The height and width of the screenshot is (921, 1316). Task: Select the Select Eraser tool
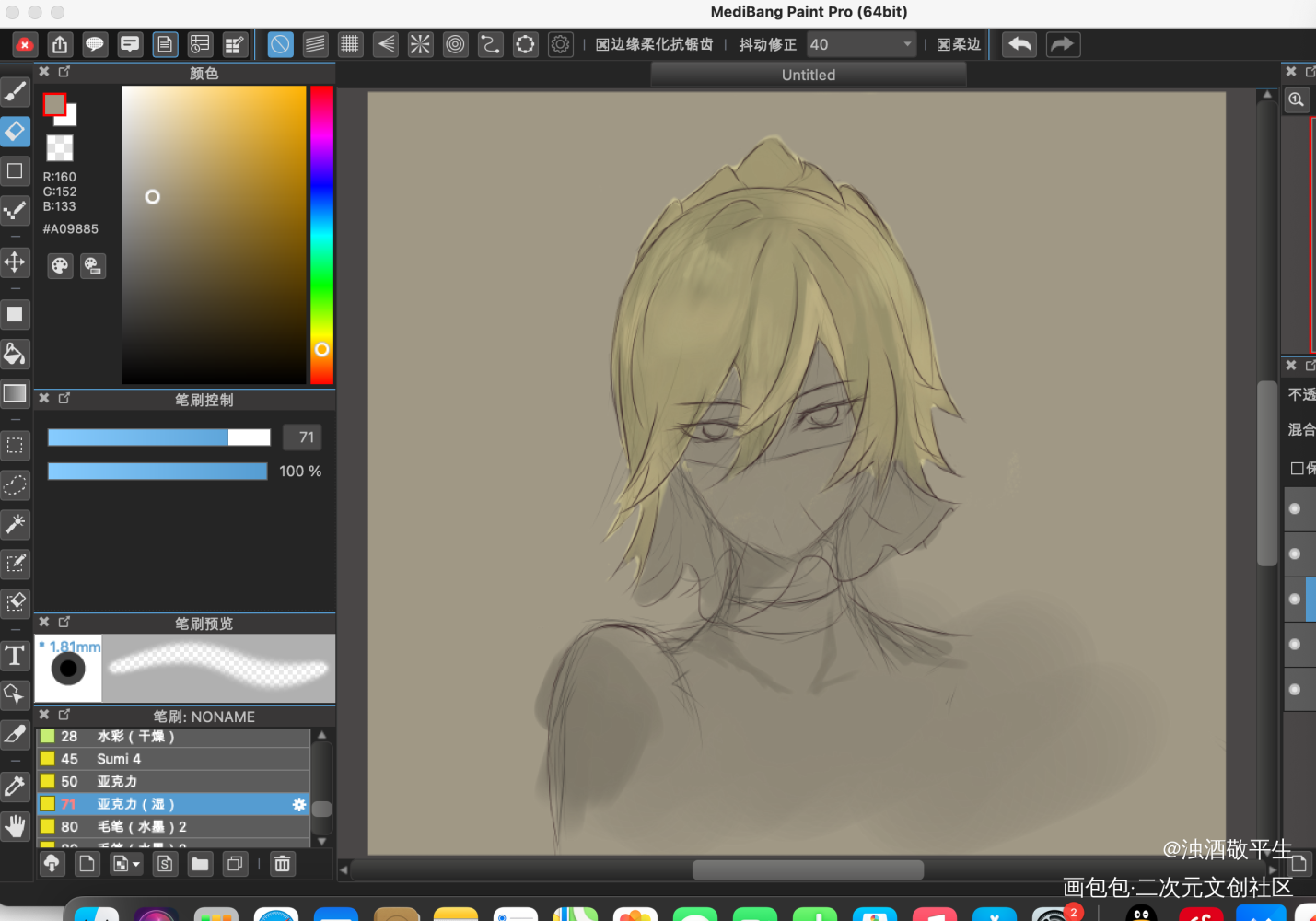(x=15, y=603)
